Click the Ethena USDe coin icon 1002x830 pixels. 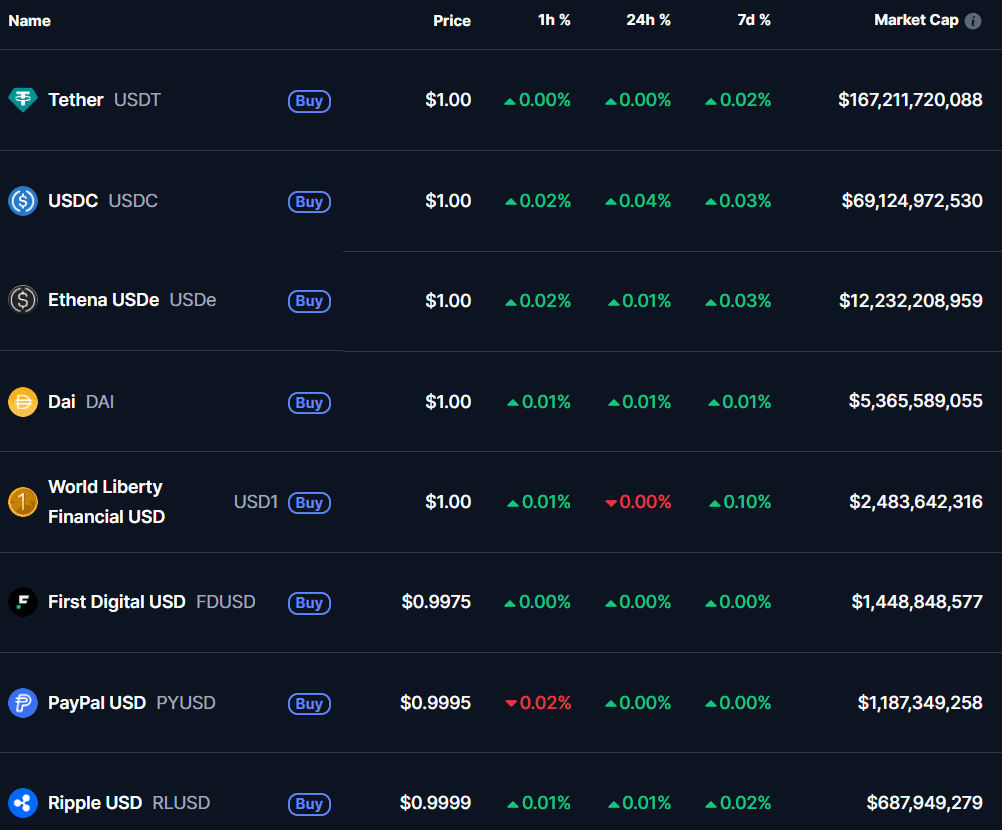coord(23,300)
